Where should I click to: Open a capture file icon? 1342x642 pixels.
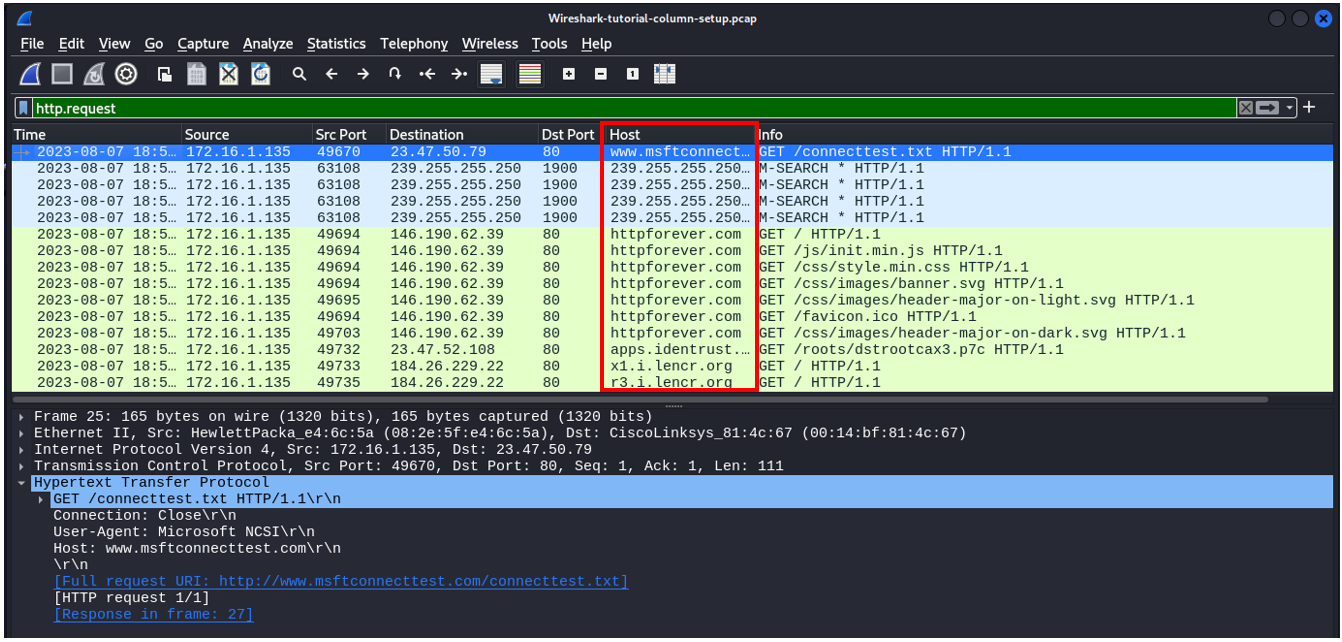(x=165, y=74)
